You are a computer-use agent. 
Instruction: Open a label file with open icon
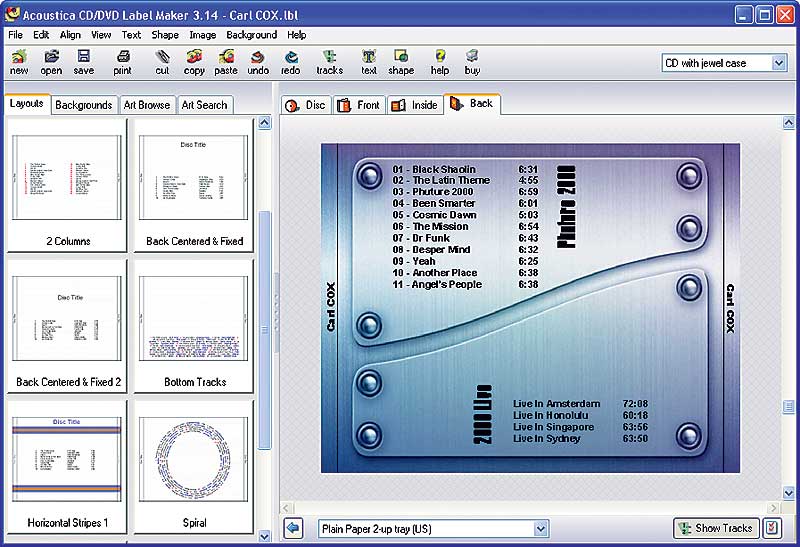51,62
